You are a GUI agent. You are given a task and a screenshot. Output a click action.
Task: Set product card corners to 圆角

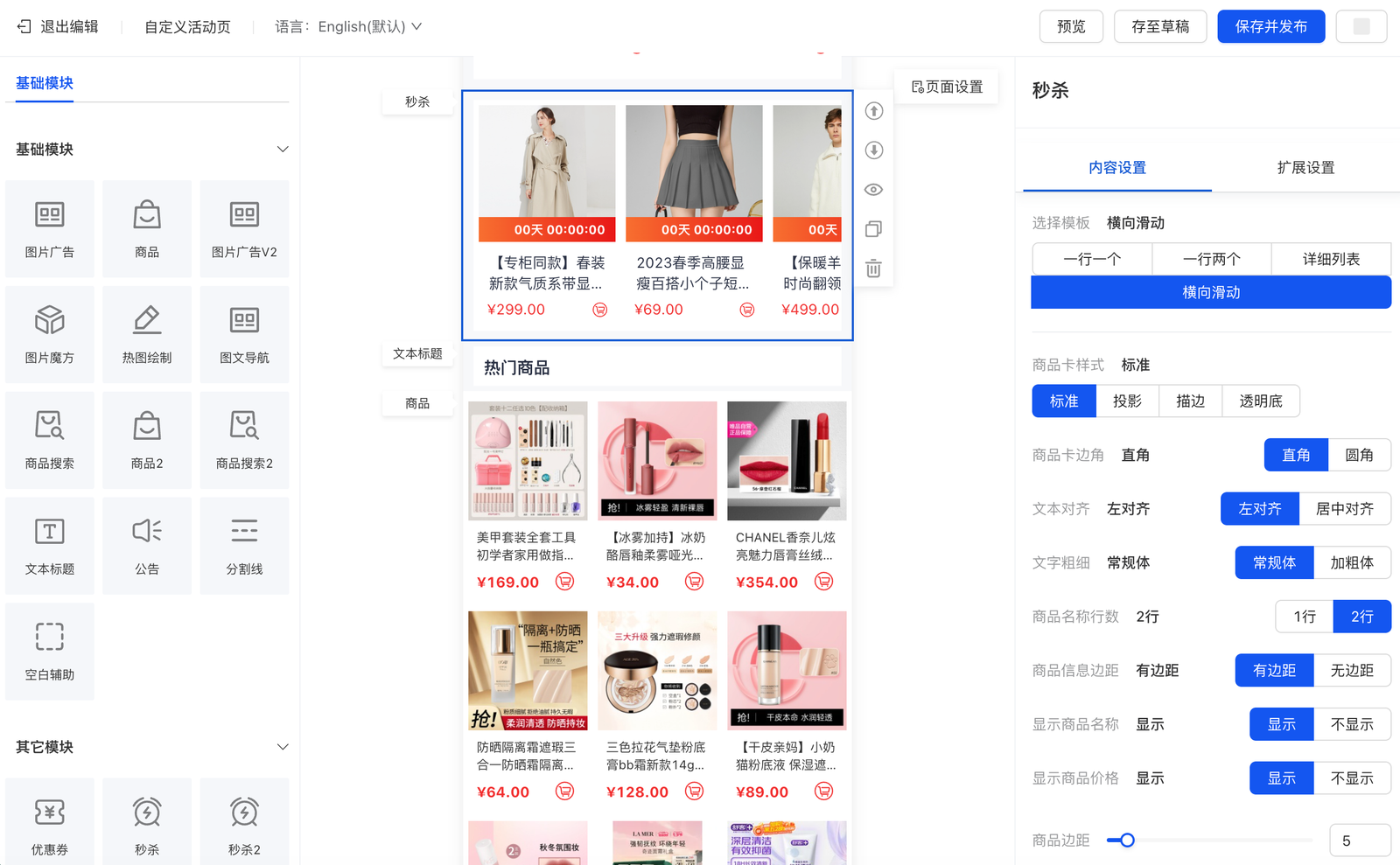[x=1359, y=455]
